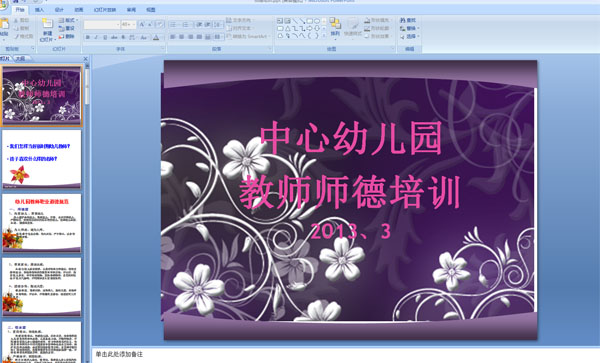This screenshot has height=363, width=600.
Task: Select the oval shape in shapes gallery
Action: coord(317,21)
